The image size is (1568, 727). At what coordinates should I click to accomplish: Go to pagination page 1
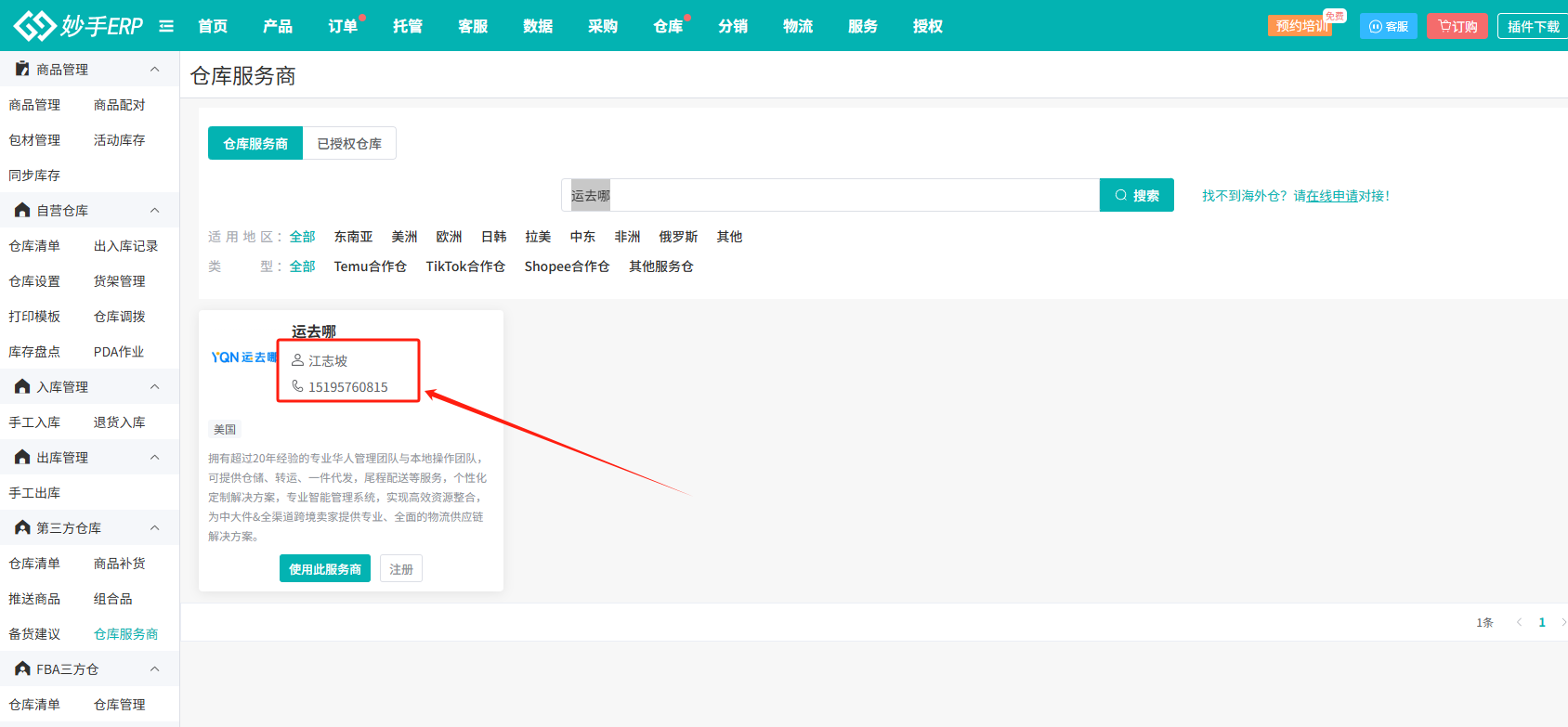(1542, 622)
